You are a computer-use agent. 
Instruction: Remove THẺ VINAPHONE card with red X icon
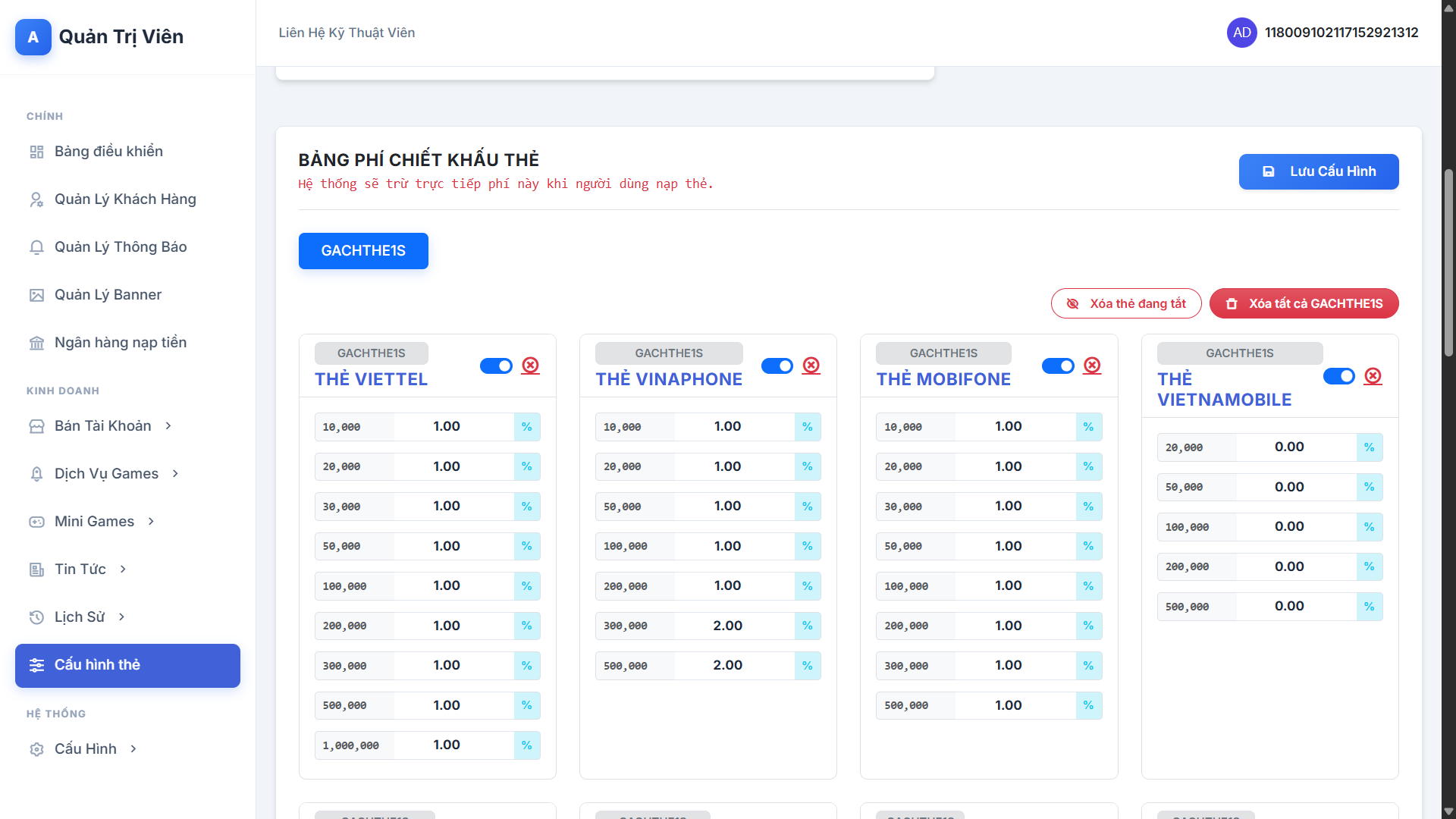coord(811,366)
